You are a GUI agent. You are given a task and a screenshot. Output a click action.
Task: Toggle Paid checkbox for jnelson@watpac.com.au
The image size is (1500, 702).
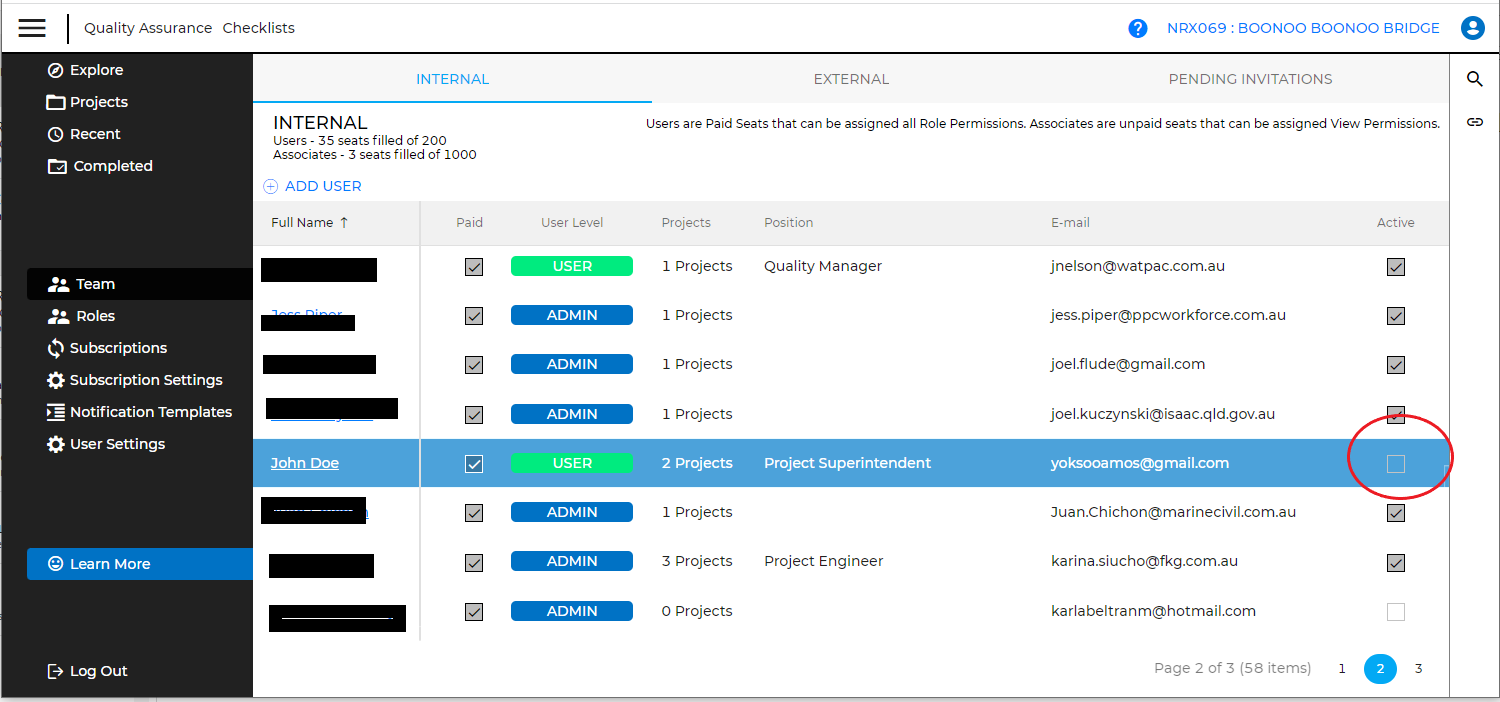[474, 267]
